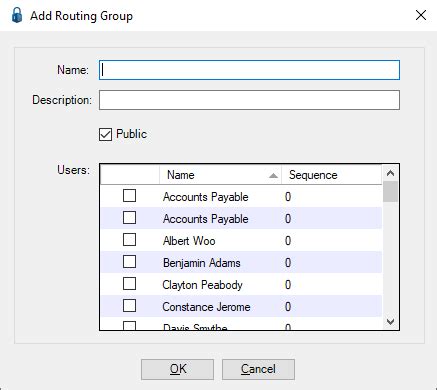Focus the Name text field
Image resolution: width=437 pixels, height=390 pixels.
(249, 70)
